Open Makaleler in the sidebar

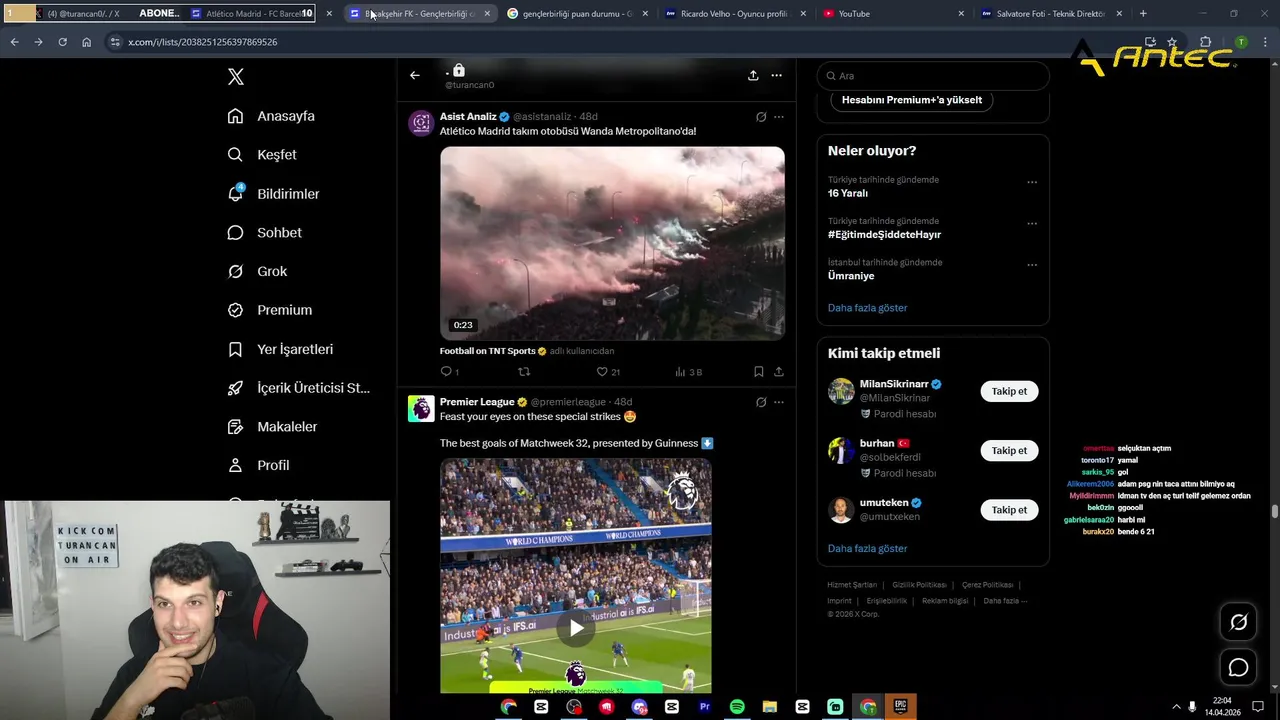tap(272, 426)
